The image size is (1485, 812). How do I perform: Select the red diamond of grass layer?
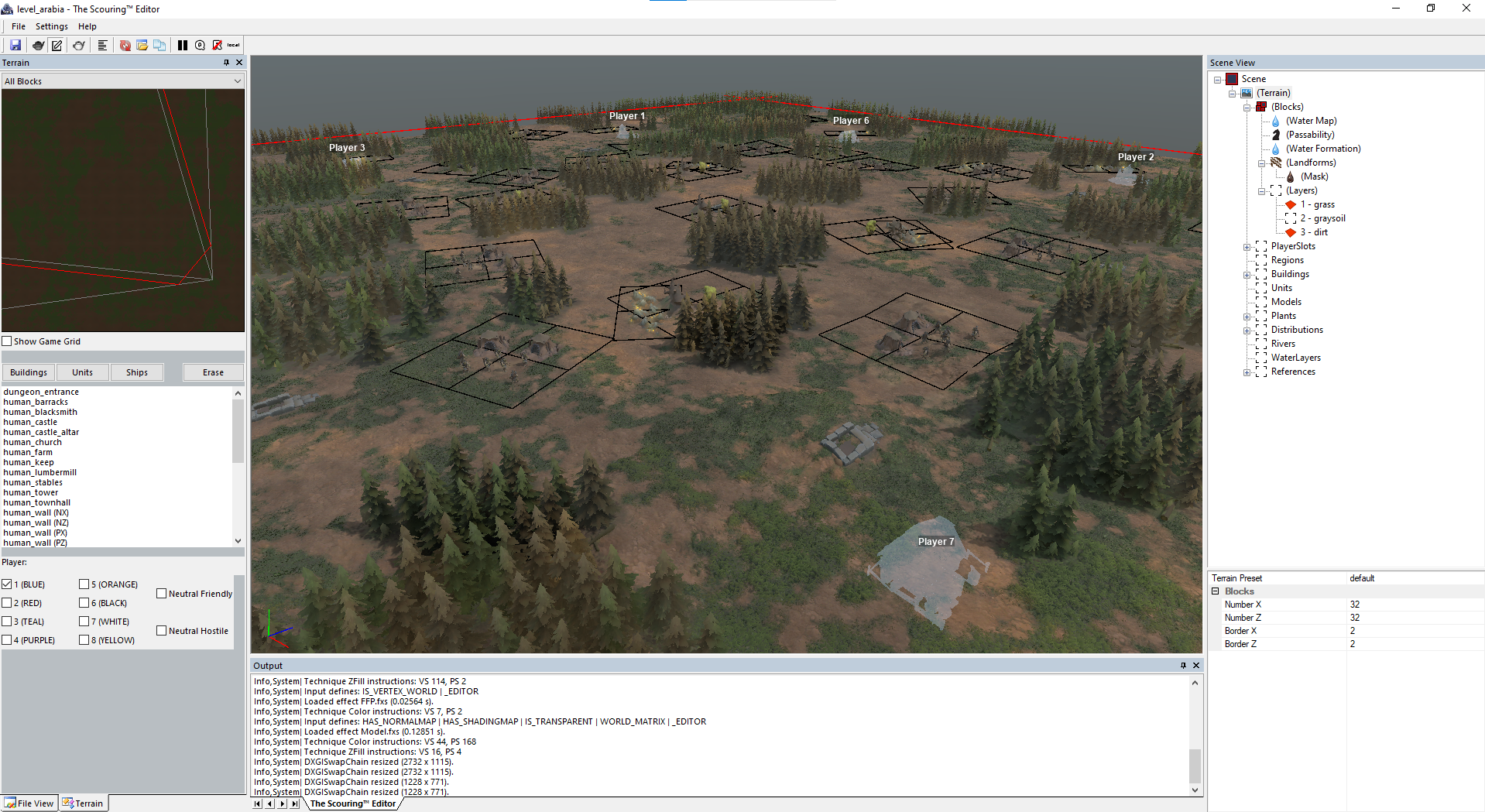[x=1291, y=204]
